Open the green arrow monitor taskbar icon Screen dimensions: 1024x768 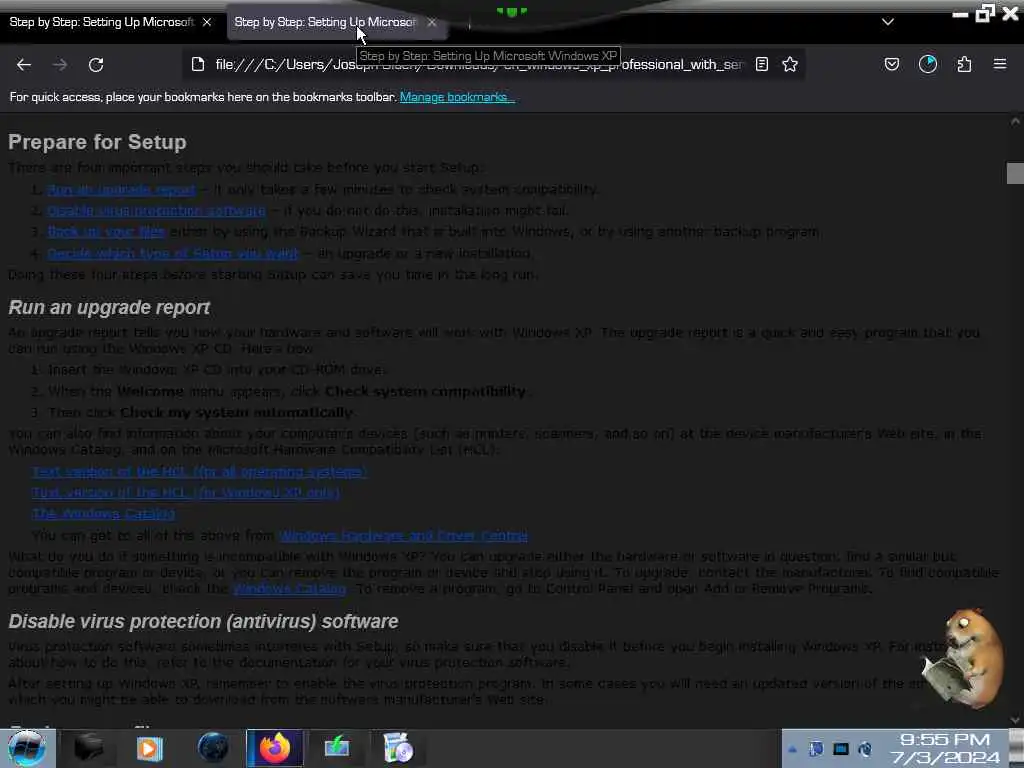coord(337,748)
